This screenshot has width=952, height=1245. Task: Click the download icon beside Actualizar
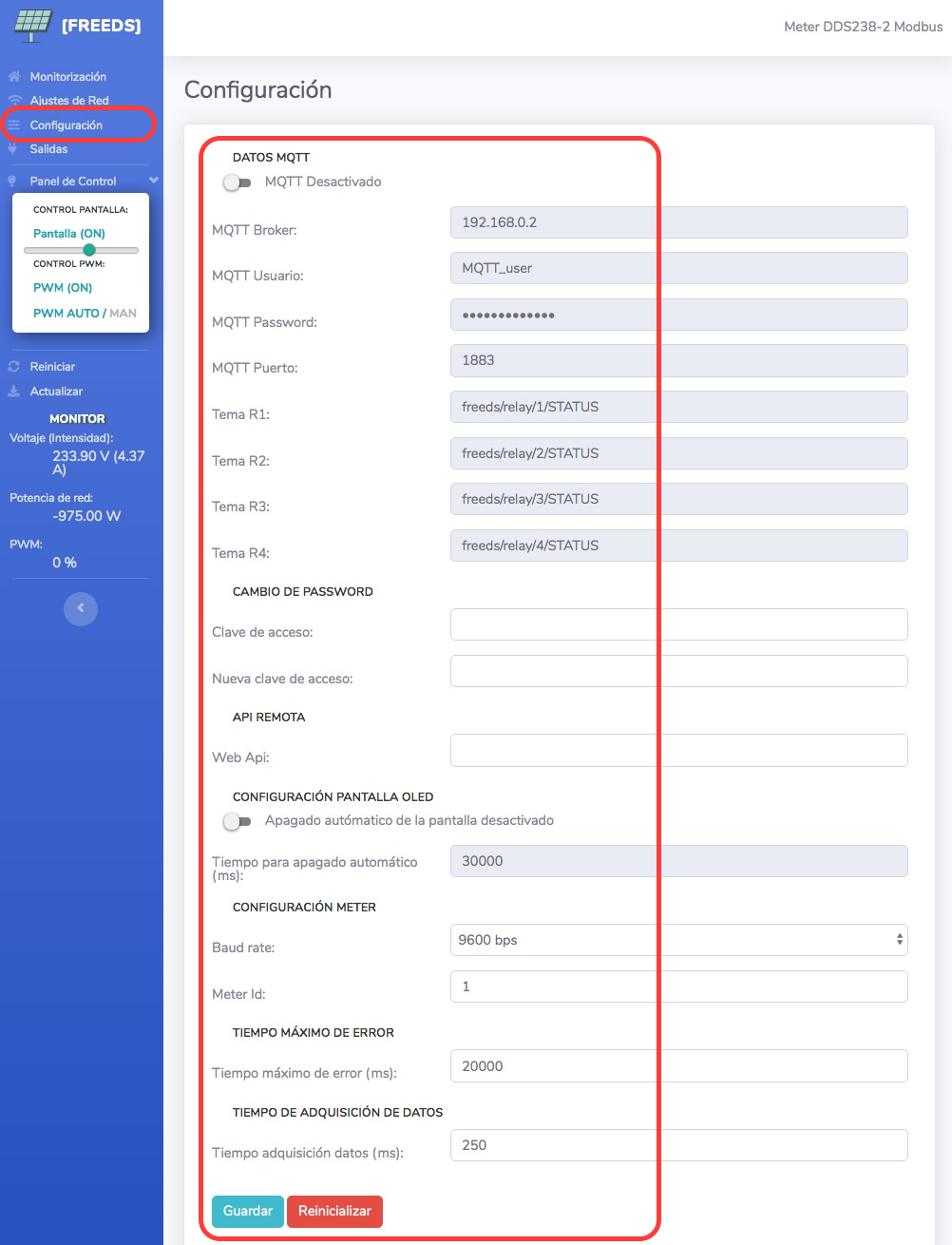tap(14, 392)
